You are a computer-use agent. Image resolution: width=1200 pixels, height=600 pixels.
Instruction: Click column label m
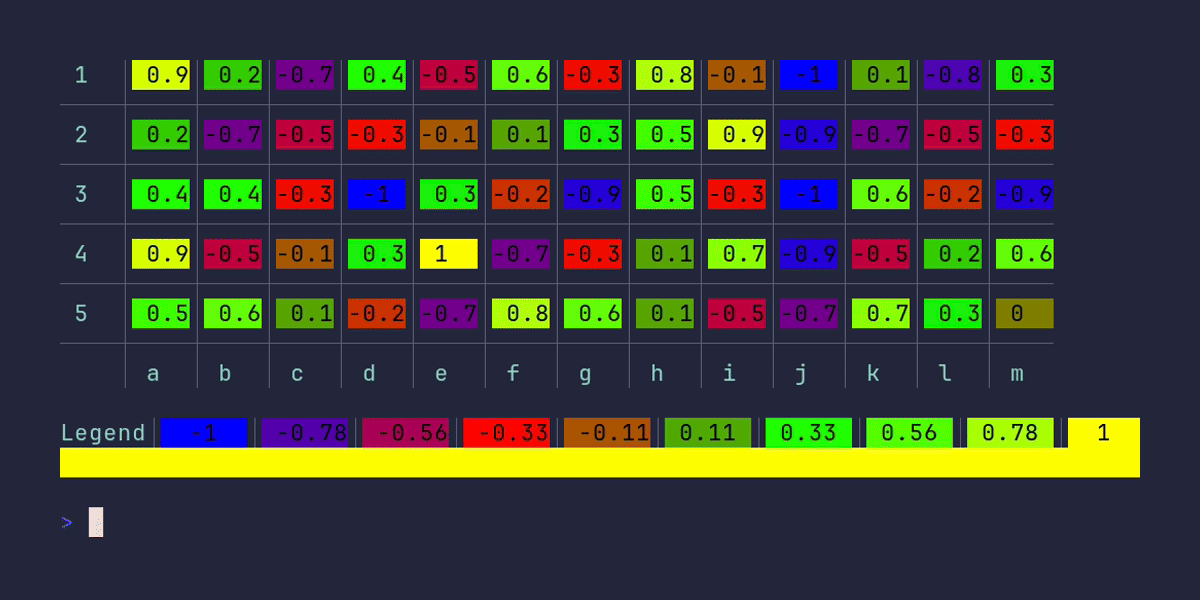pos(1017,374)
